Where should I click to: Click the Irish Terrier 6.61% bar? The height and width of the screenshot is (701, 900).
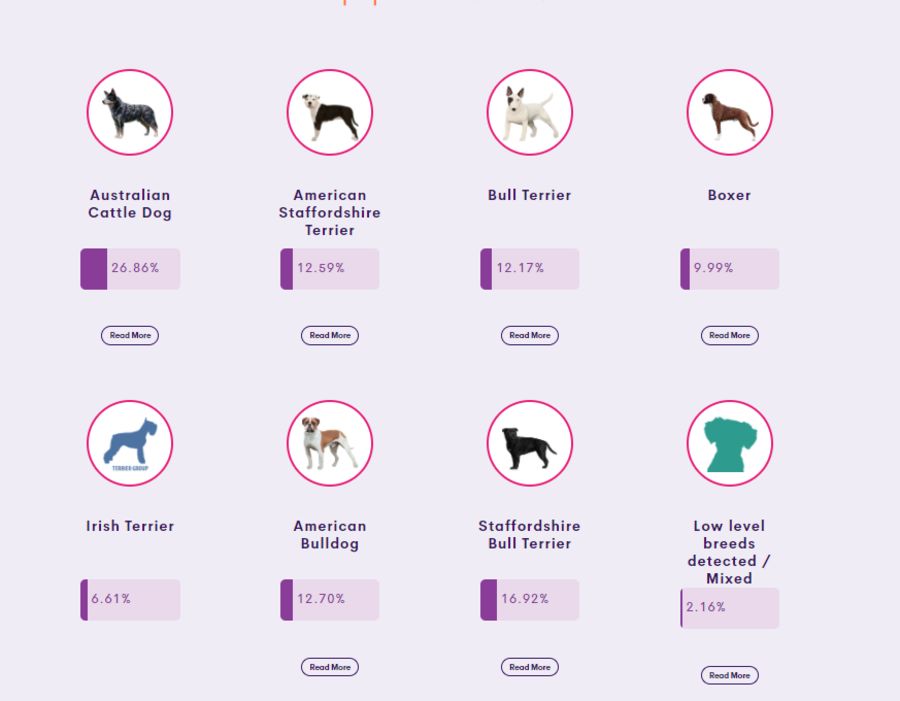[130, 600]
